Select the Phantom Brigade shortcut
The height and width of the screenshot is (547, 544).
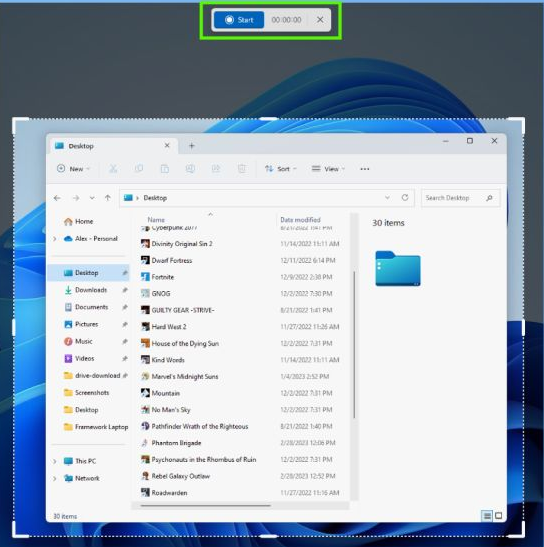coord(172,443)
